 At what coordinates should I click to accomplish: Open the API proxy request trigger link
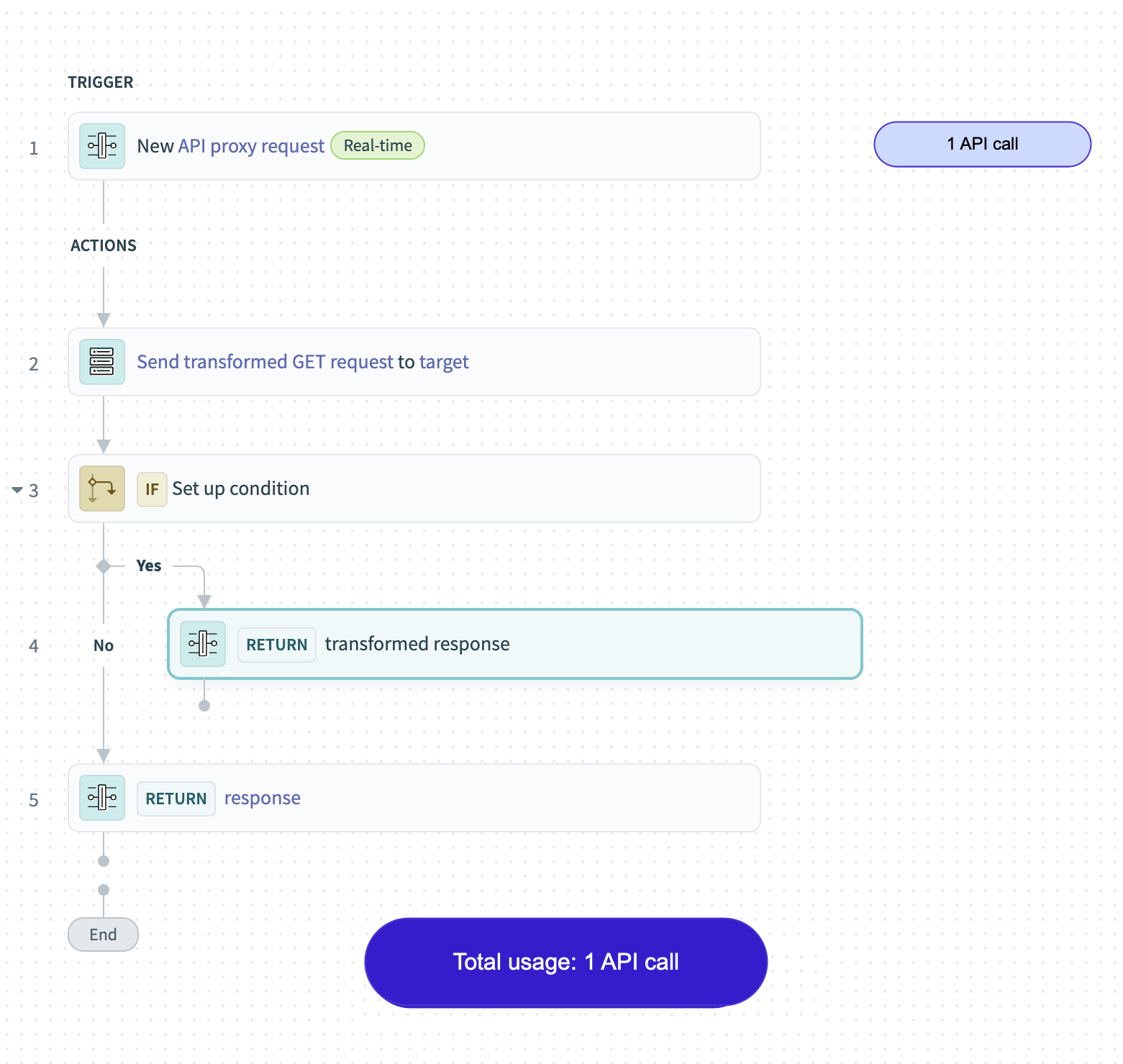click(x=251, y=145)
